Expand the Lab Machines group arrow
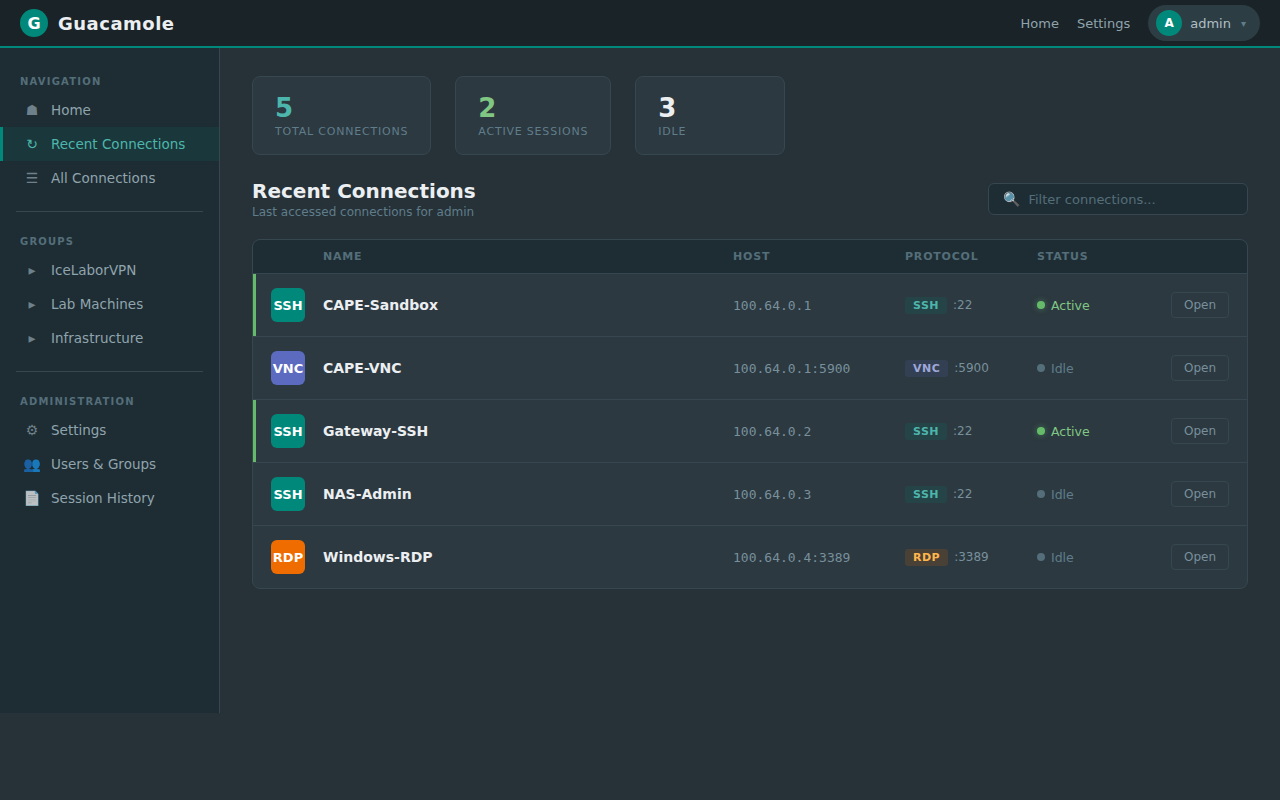This screenshot has height=800, width=1280. click(x=32, y=304)
